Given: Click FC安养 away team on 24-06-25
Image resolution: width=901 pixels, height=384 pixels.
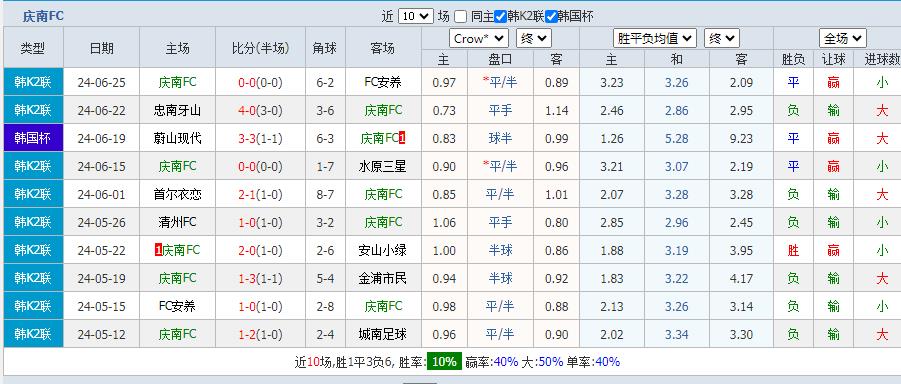Looking at the screenshot, I should point(383,82).
